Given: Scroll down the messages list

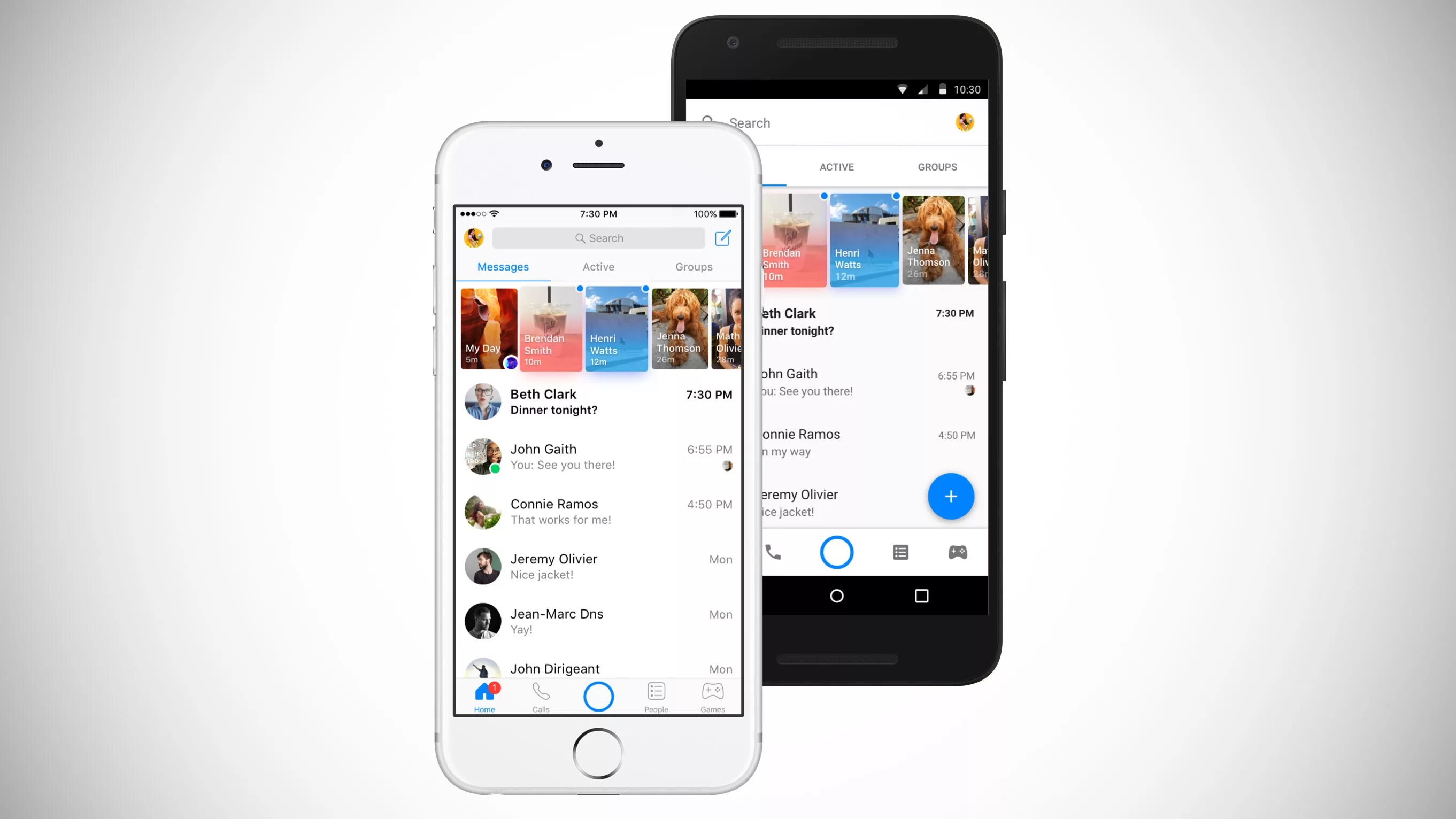Looking at the screenshot, I should pyautogui.click(x=598, y=540).
